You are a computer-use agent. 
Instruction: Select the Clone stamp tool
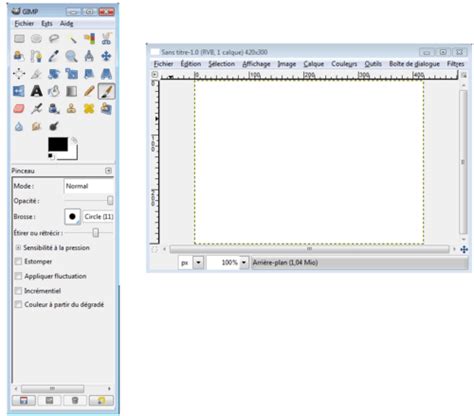point(72,108)
